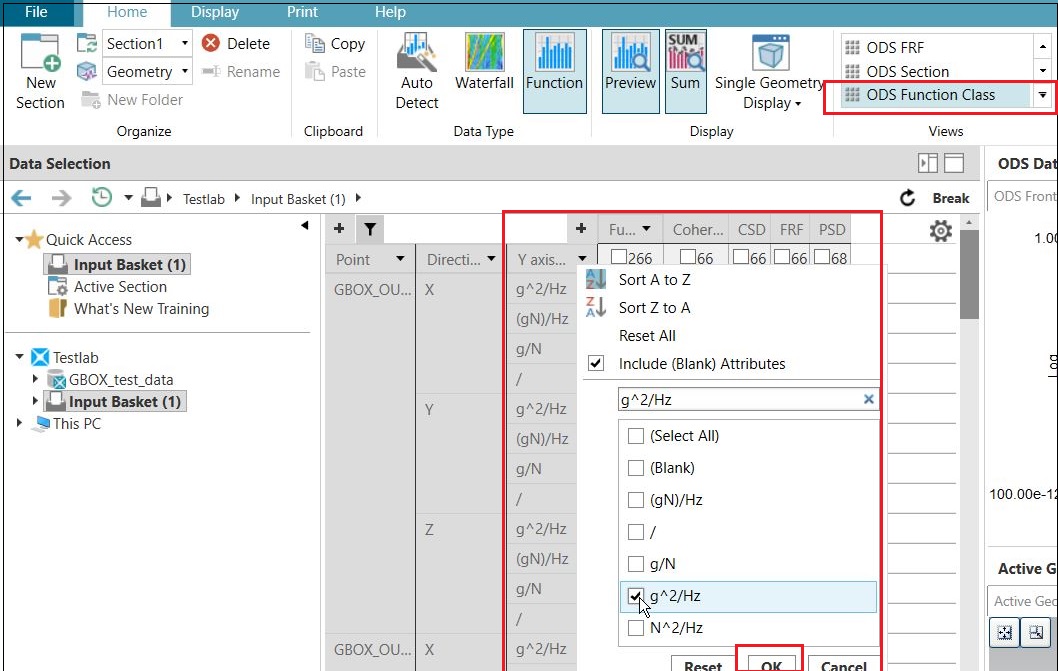Viewport: 1058px width, 671px height.
Task: Switch to the Display tab
Action: point(214,12)
